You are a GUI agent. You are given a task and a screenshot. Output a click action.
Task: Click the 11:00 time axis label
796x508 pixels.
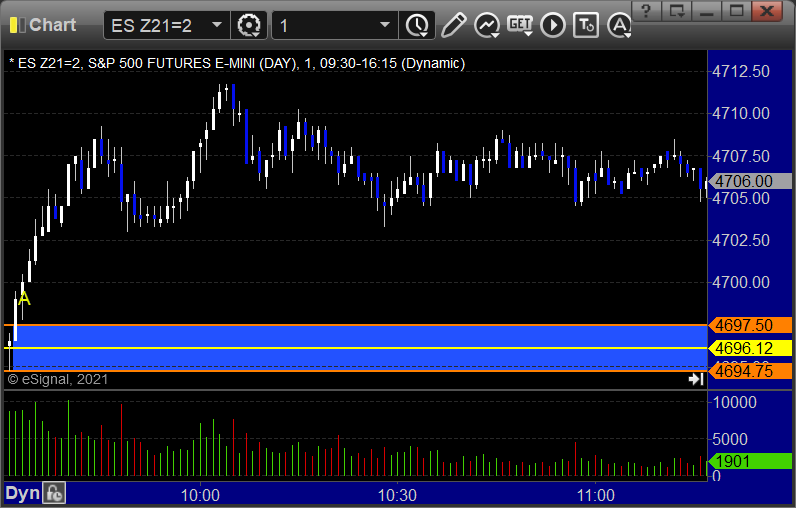595,495
